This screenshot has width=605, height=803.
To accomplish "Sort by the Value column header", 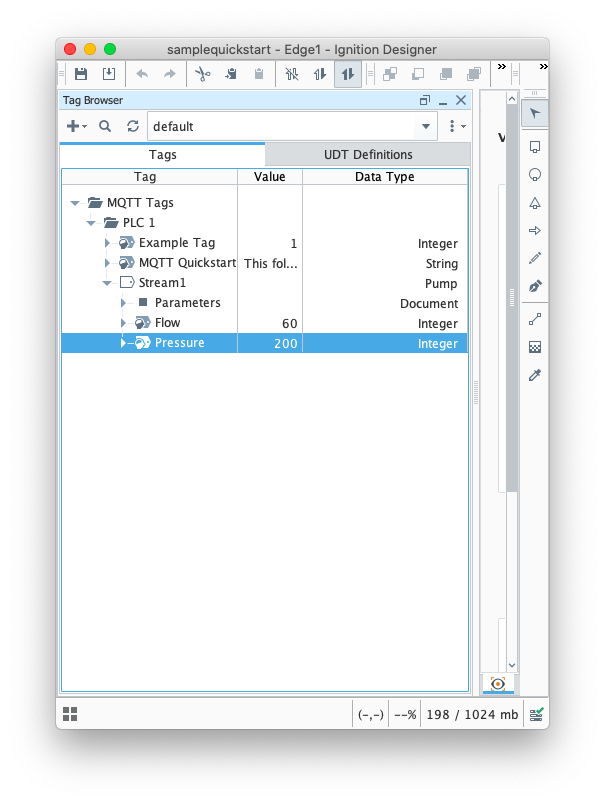I will (269, 177).
